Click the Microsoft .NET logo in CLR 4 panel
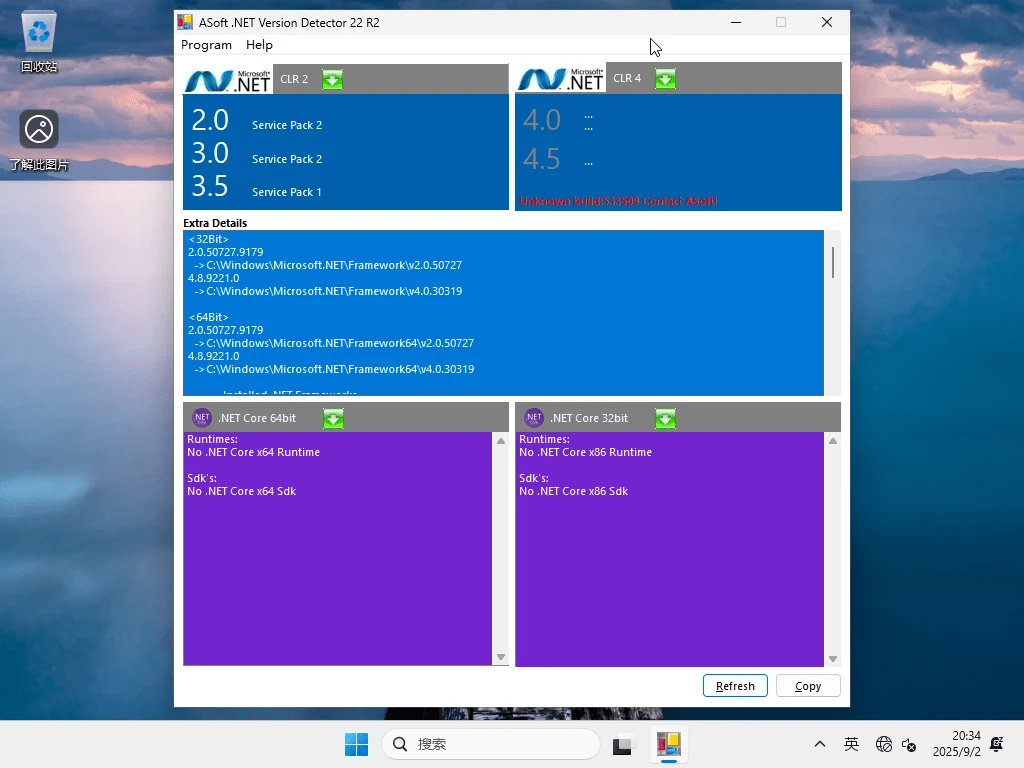 click(x=560, y=80)
